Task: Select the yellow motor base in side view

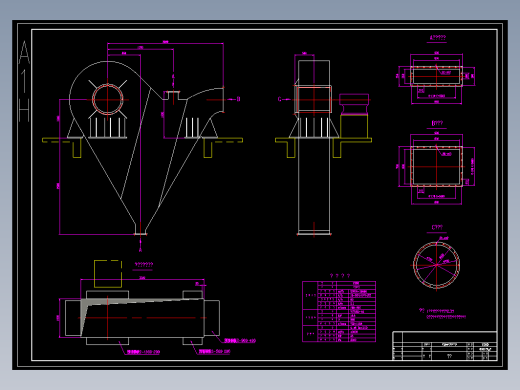Action: 354,126
